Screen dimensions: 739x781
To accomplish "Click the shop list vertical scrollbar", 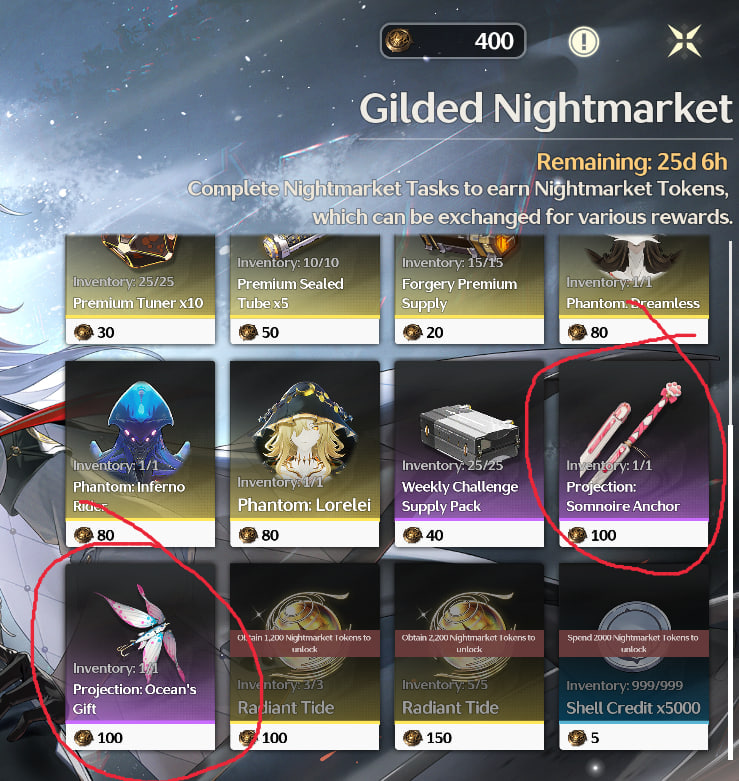I will tap(731, 498).
